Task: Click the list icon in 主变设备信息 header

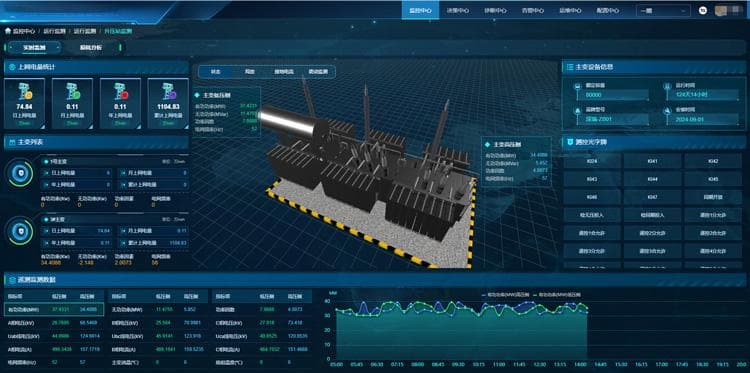Action: click(570, 67)
